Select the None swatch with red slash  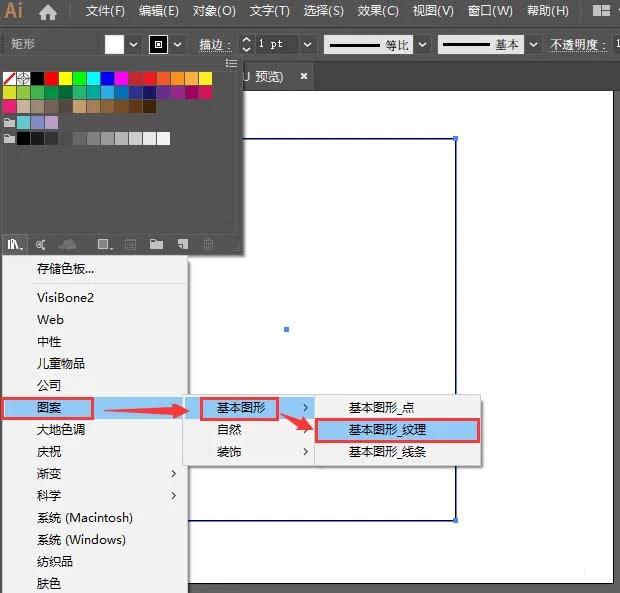tap(10, 78)
